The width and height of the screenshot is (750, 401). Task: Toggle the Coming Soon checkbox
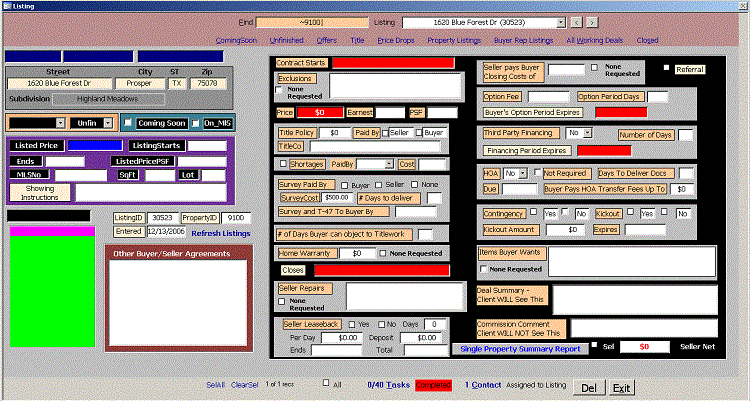[128, 123]
